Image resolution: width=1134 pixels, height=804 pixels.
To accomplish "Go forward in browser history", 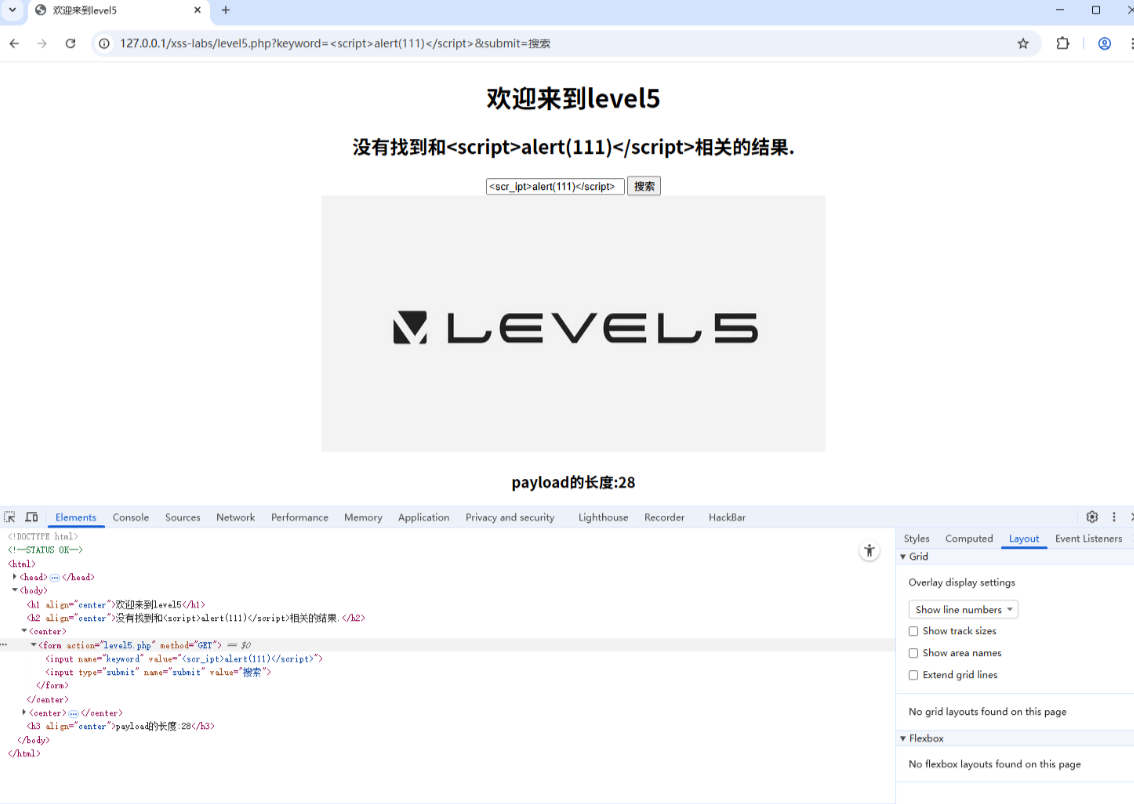I will click(x=42, y=43).
